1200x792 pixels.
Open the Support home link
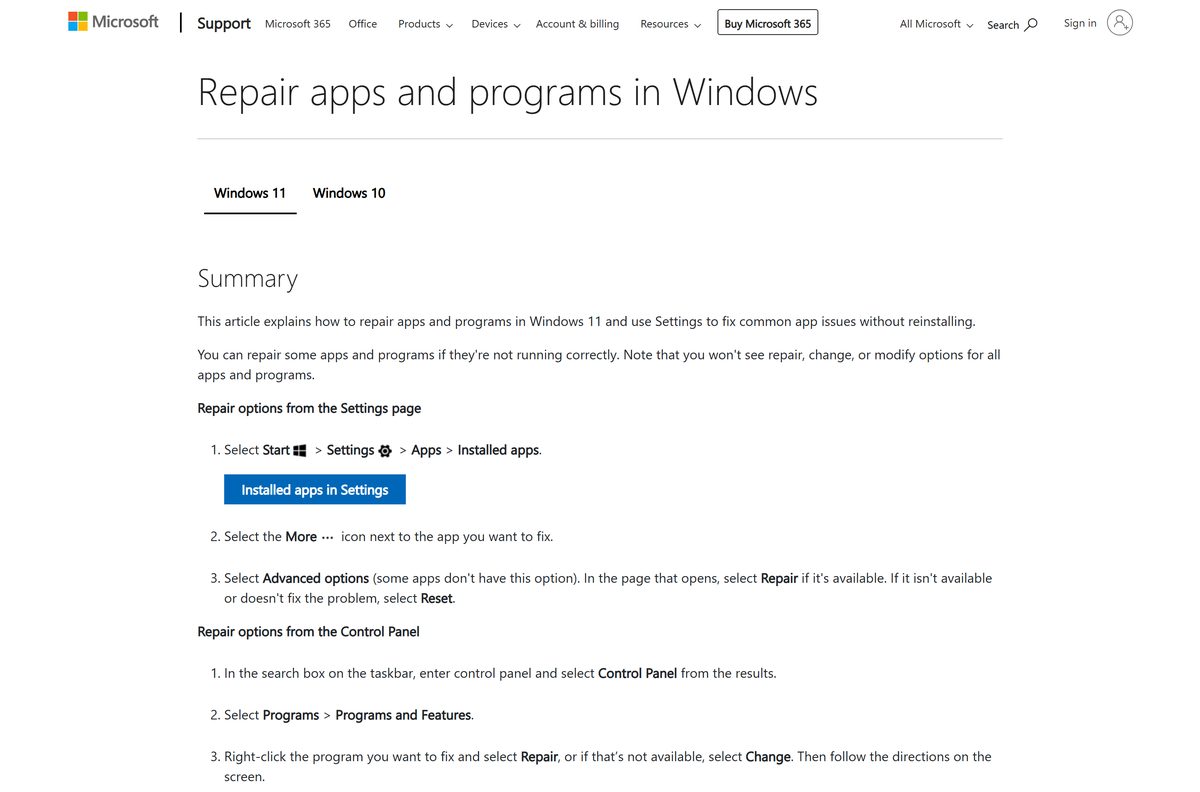(224, 23)
